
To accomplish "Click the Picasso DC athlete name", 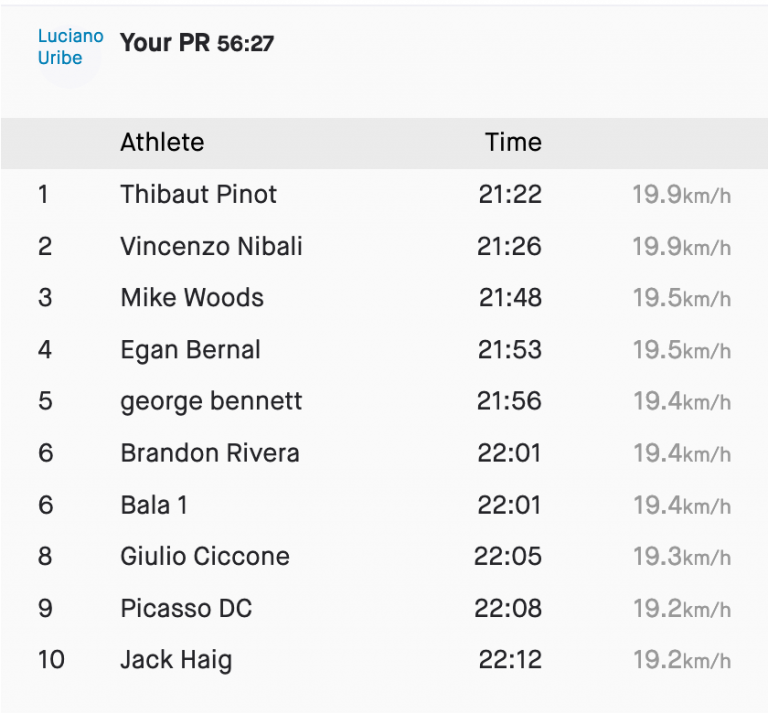I will [x=186, y=609].
